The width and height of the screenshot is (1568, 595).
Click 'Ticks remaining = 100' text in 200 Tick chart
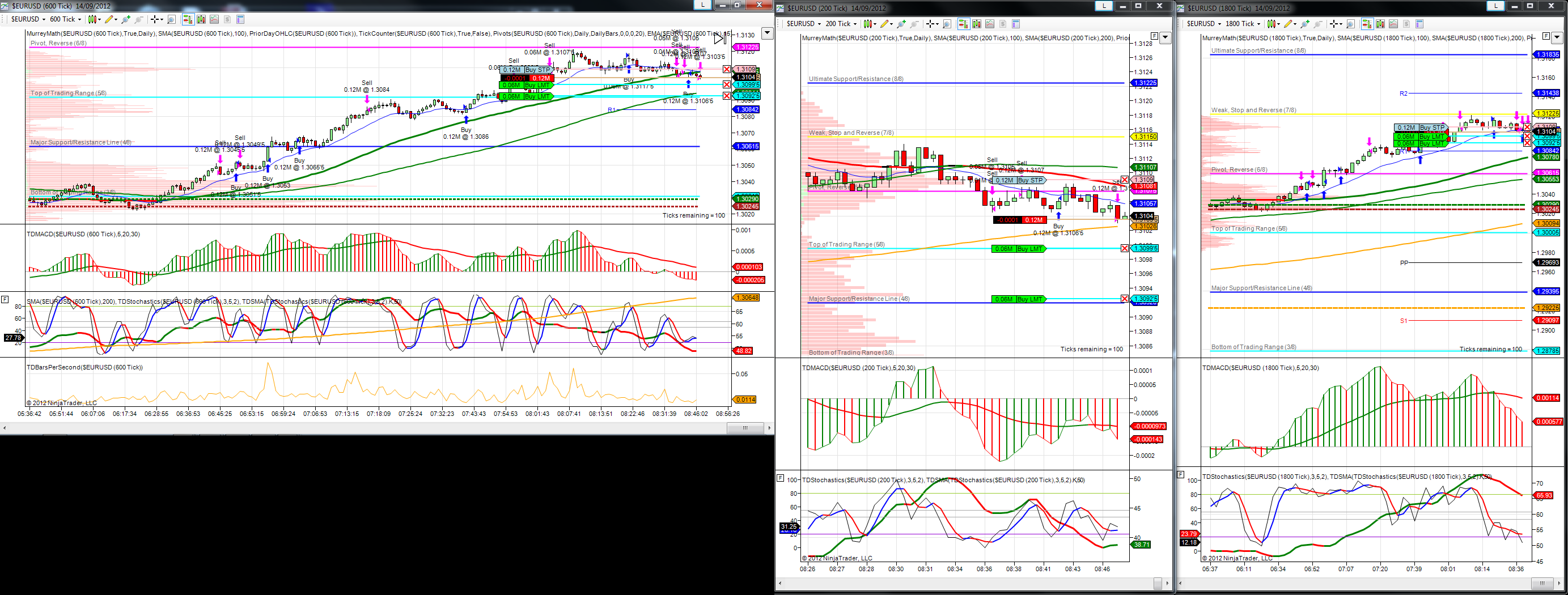coord(1091,349)
